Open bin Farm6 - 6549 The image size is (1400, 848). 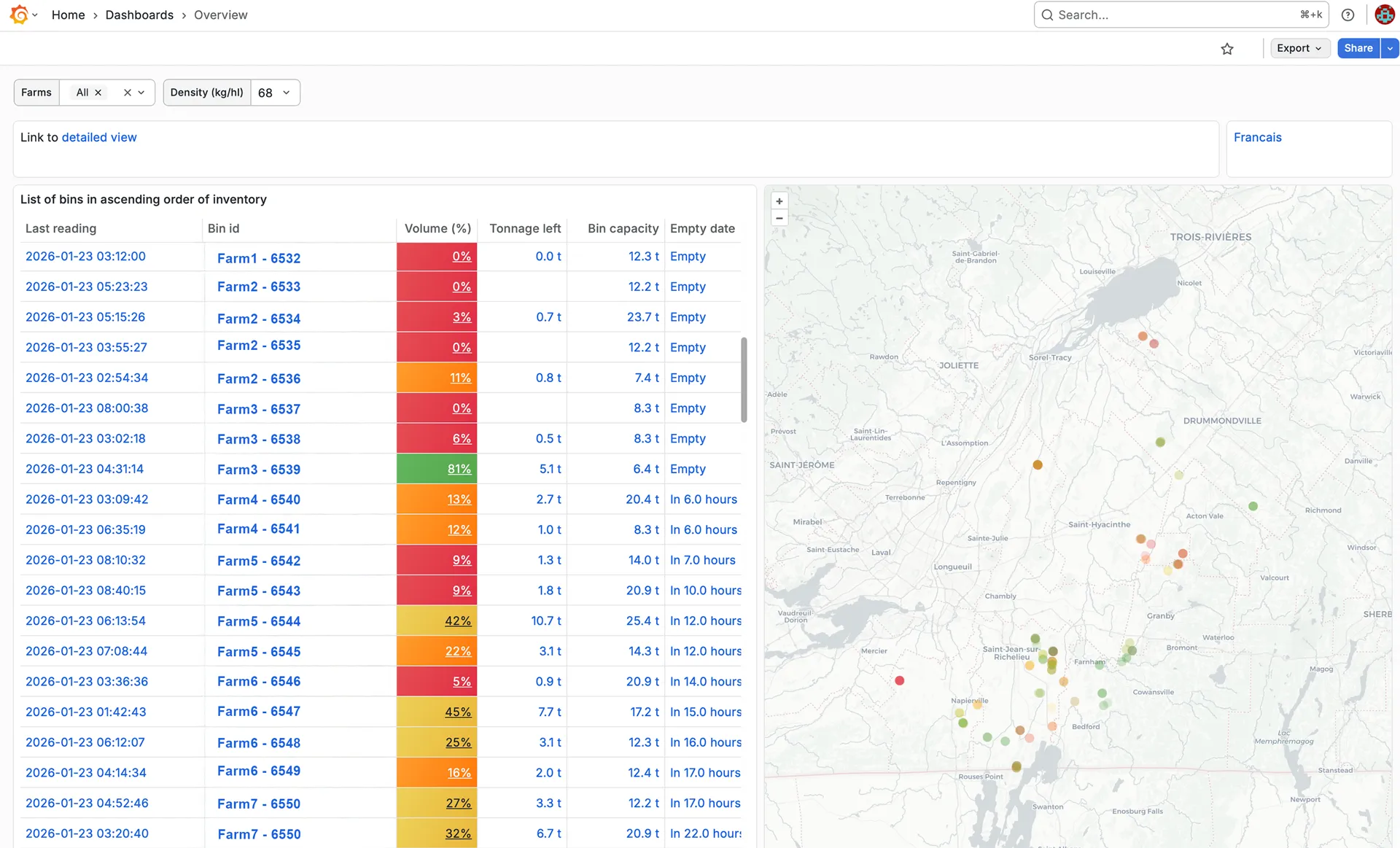(x=259, y=771)
